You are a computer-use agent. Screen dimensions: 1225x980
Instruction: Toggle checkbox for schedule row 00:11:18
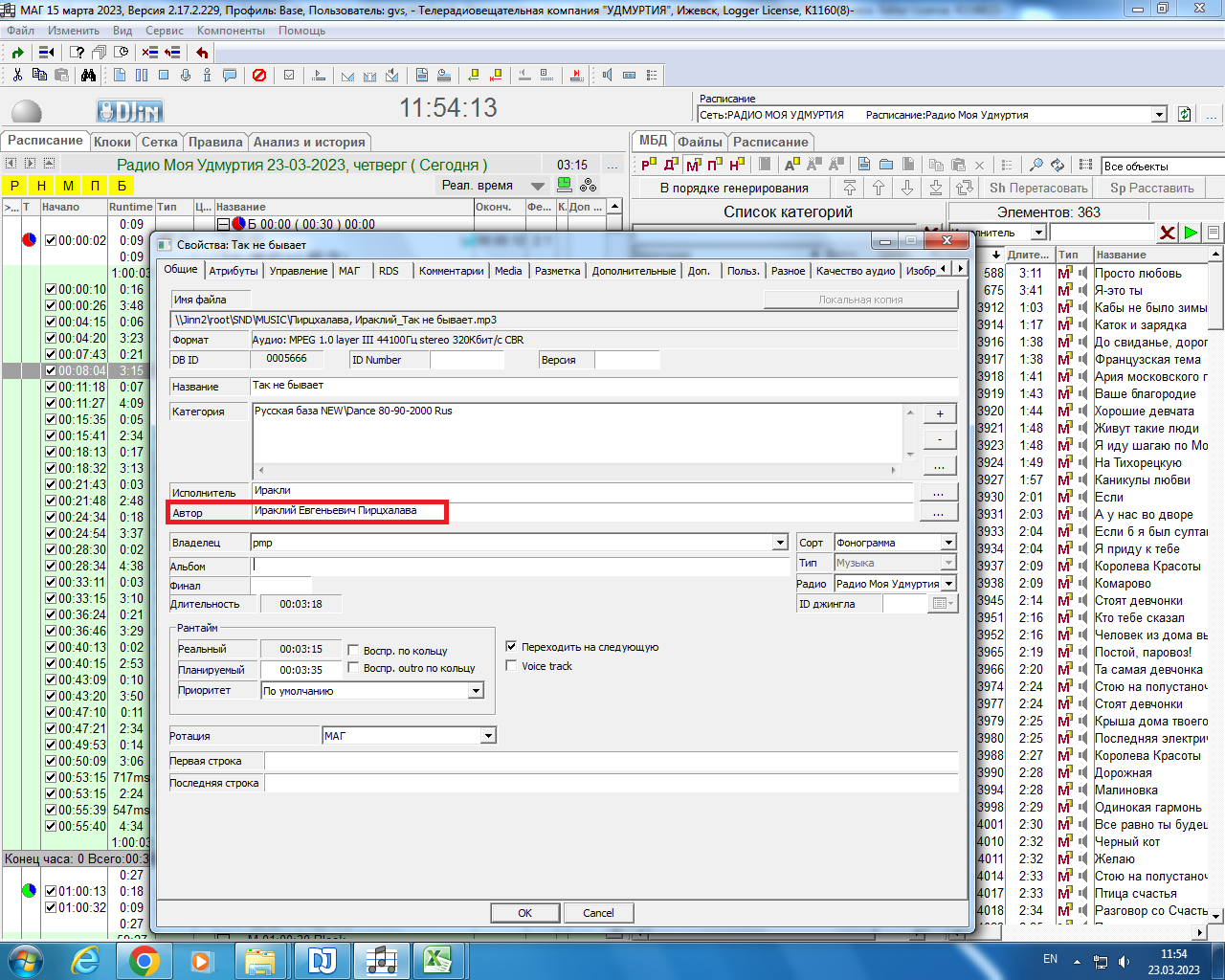pyautogui.click(x=51, y=387)
